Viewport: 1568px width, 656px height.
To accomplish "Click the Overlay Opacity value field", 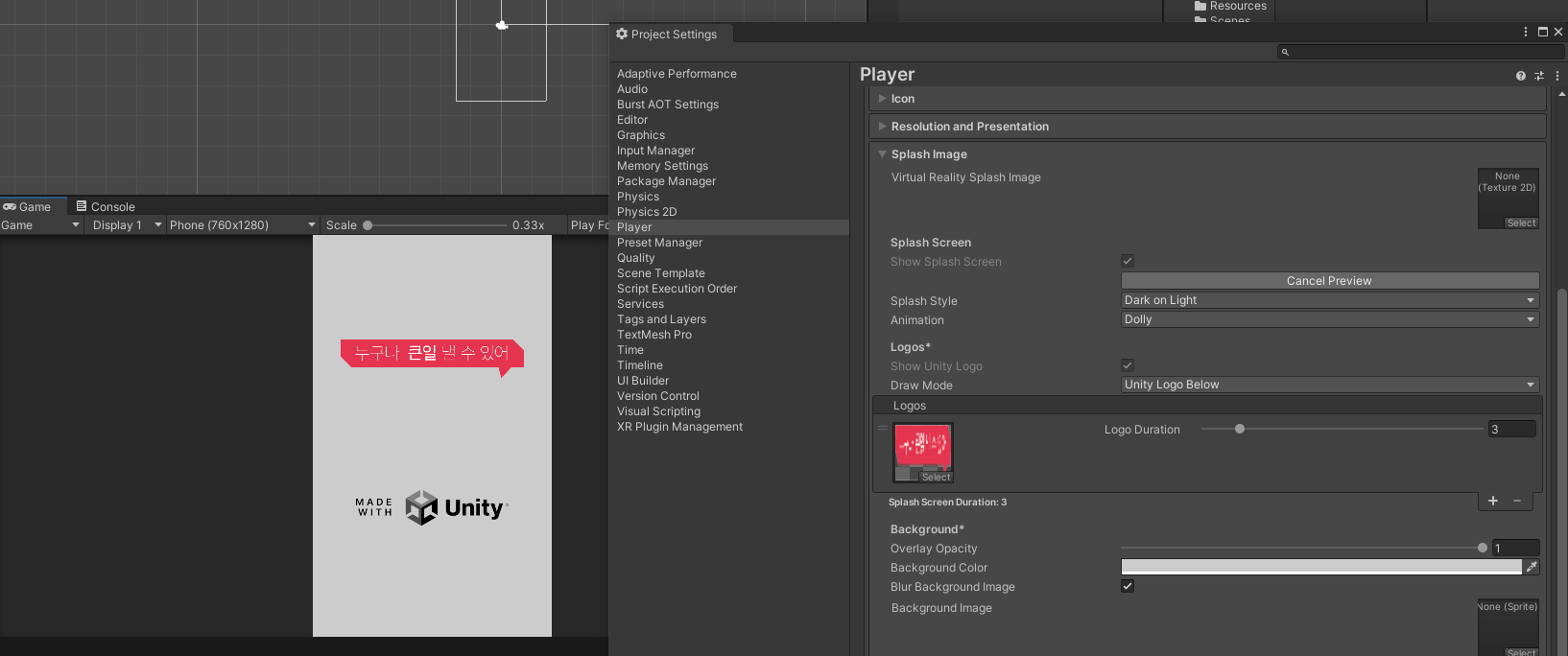I will (x=1515, y=548).
